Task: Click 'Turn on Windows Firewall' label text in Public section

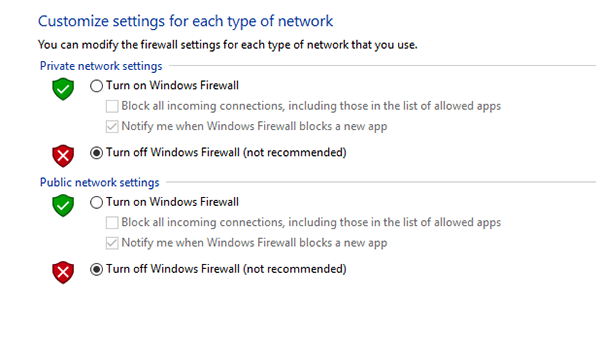Action: 173,202
